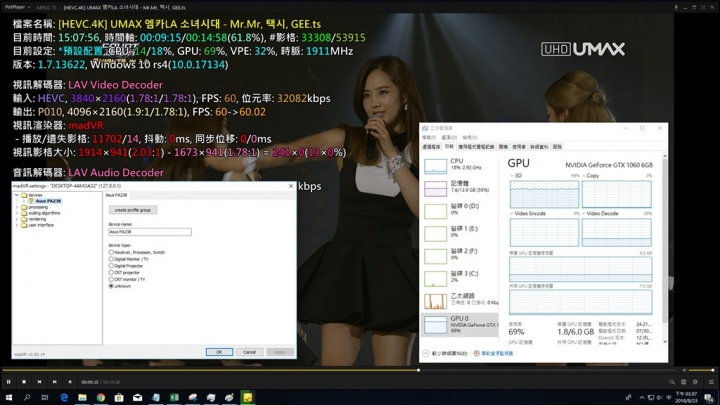The width and height of the screenshot is (720, 405).
Task: Open Task View on the taskbar
Action: [x=45, y=397]
